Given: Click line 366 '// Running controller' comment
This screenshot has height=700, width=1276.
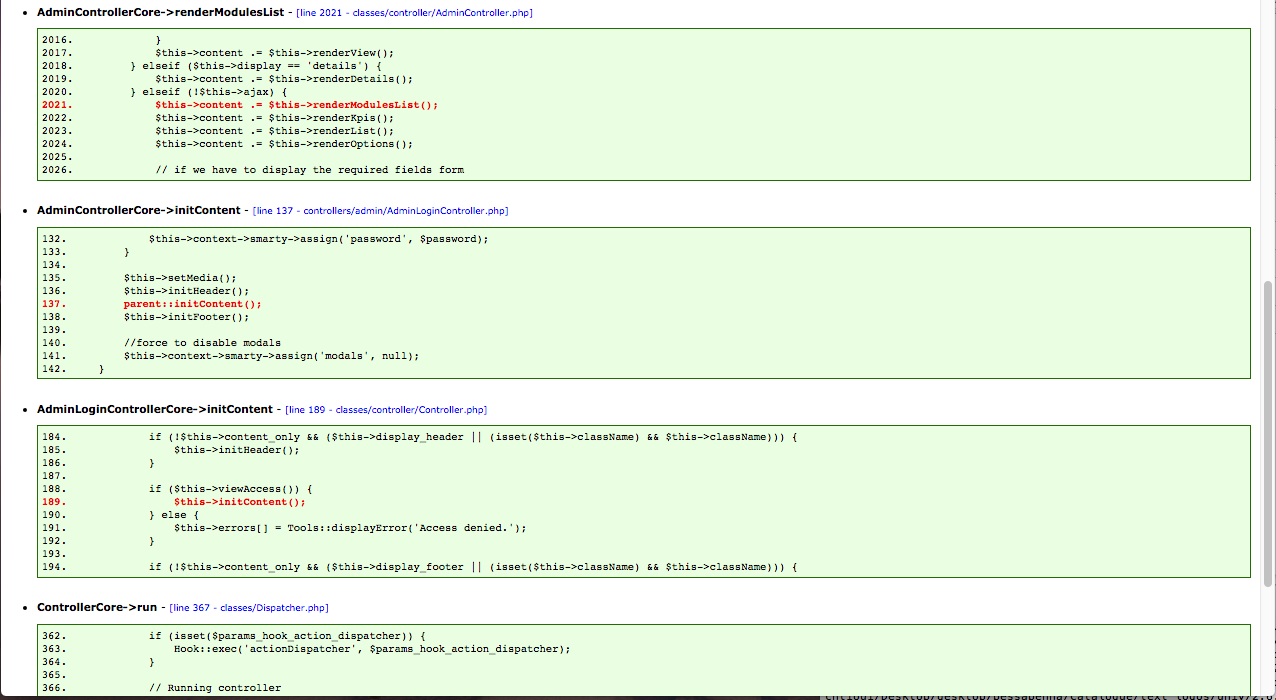Looking at the screenshot, I should [x=215, y=688].
